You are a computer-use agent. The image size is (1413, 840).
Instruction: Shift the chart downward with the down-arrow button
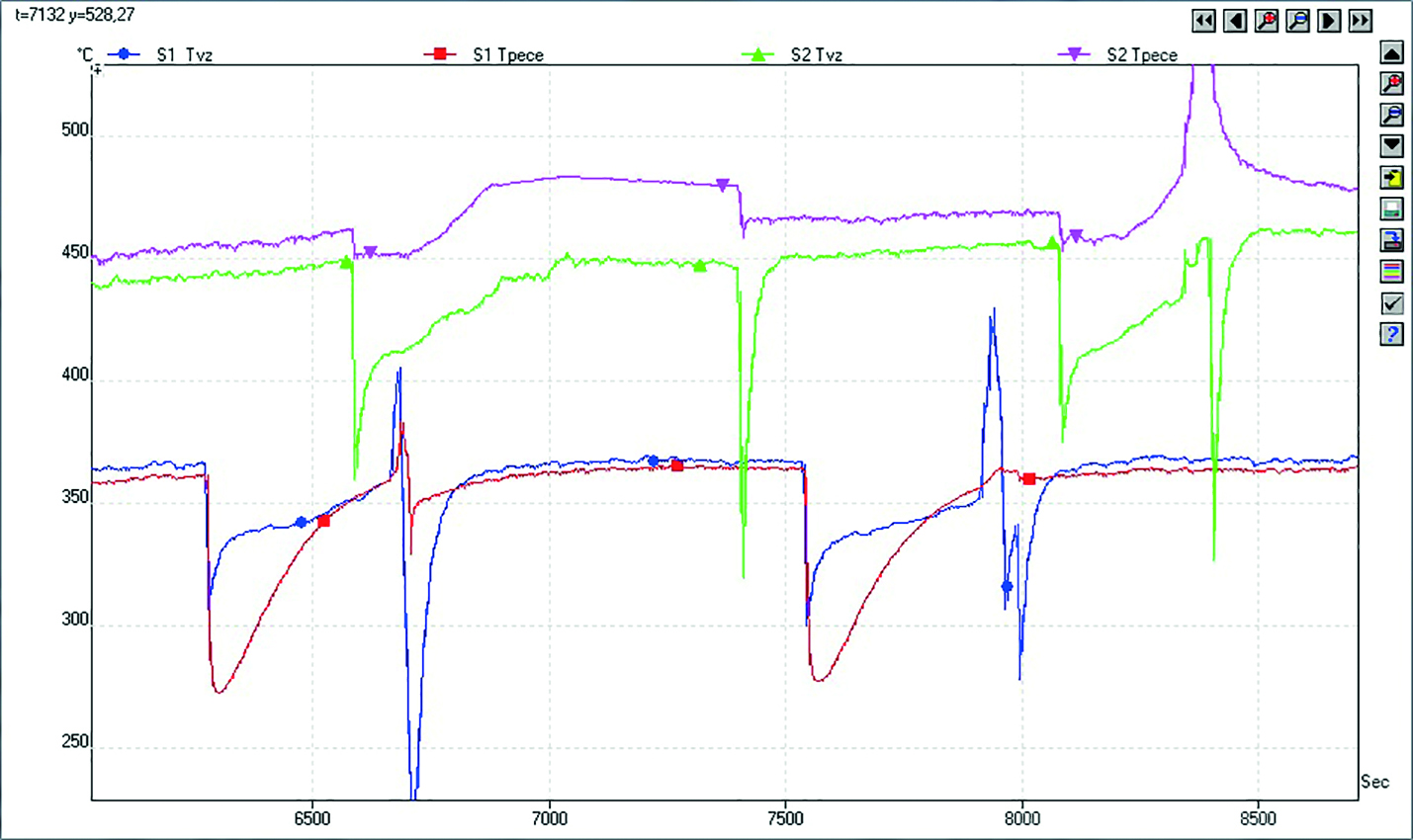[1392, 146]
